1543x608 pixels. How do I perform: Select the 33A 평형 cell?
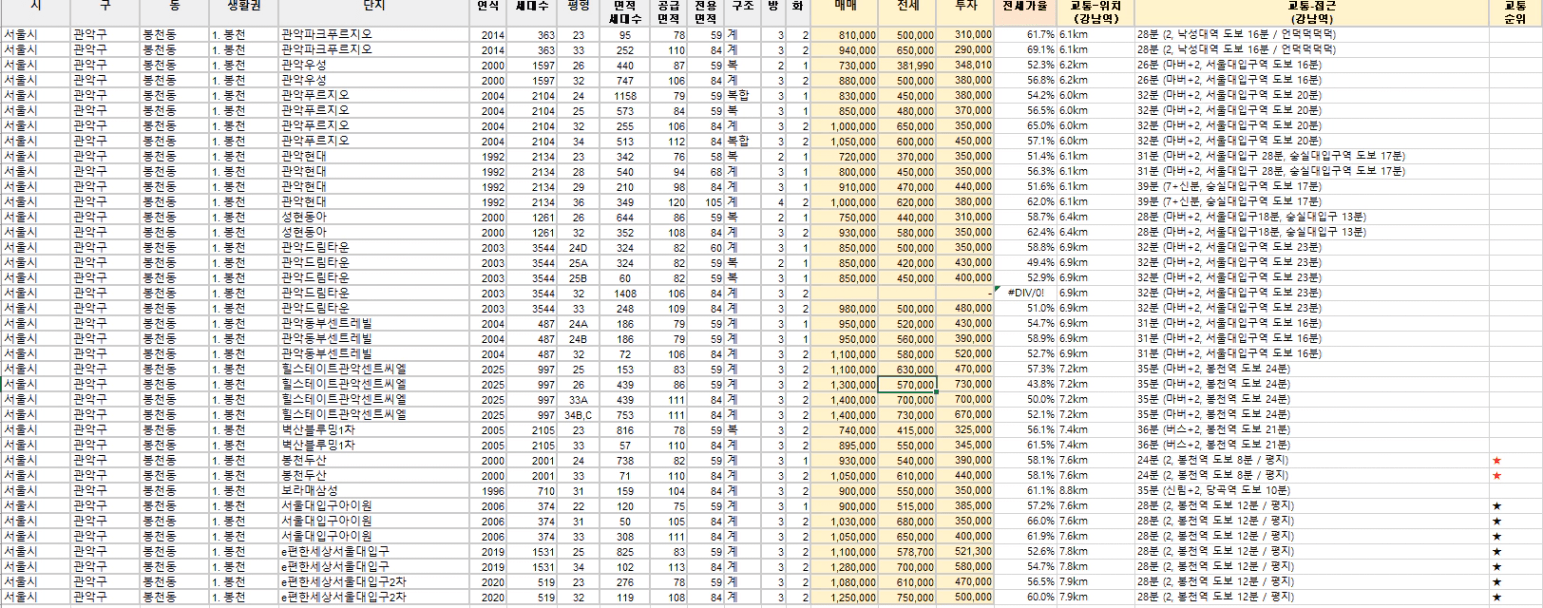578,399
